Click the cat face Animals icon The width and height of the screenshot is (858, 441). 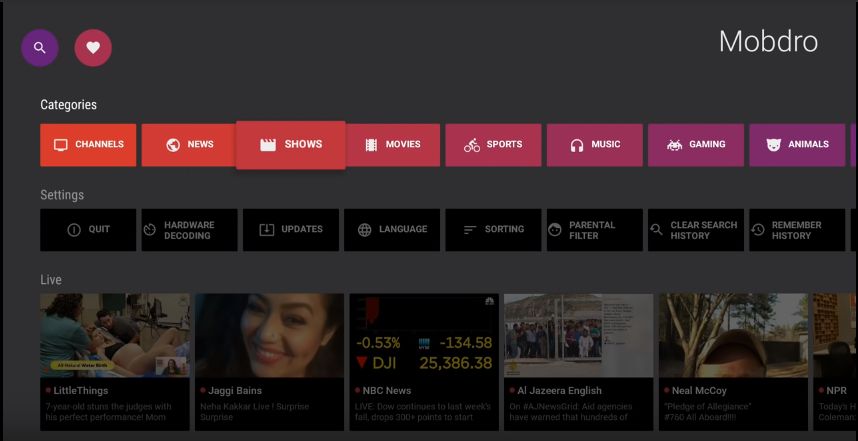click(774, 145)
